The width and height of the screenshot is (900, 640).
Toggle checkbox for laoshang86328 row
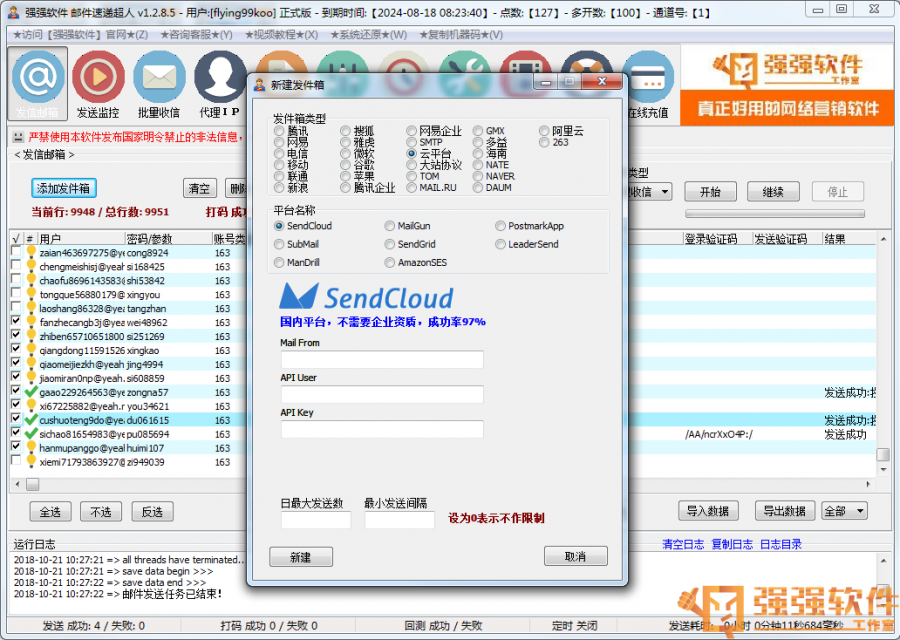[x=16, y=307]
